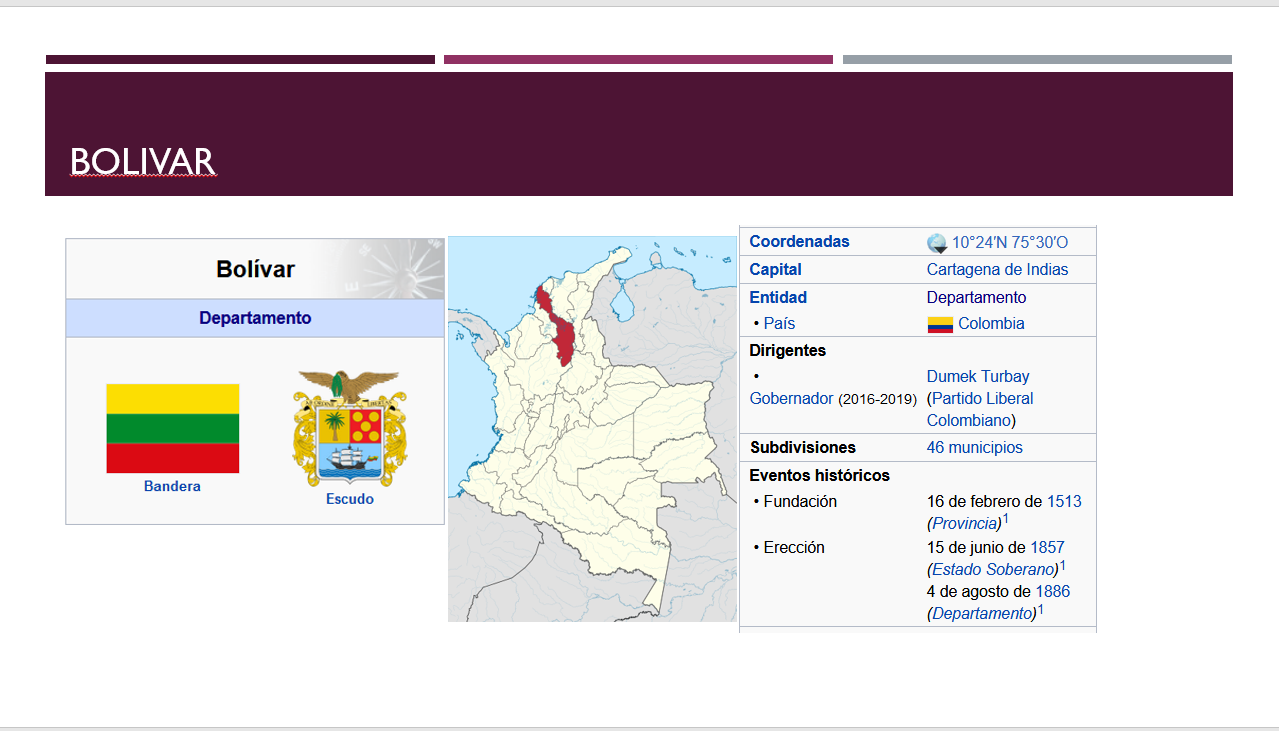Open the Partido Liberal Colombiano link
The height and width of the screenshot is (731, 1279).
(980, 409)
